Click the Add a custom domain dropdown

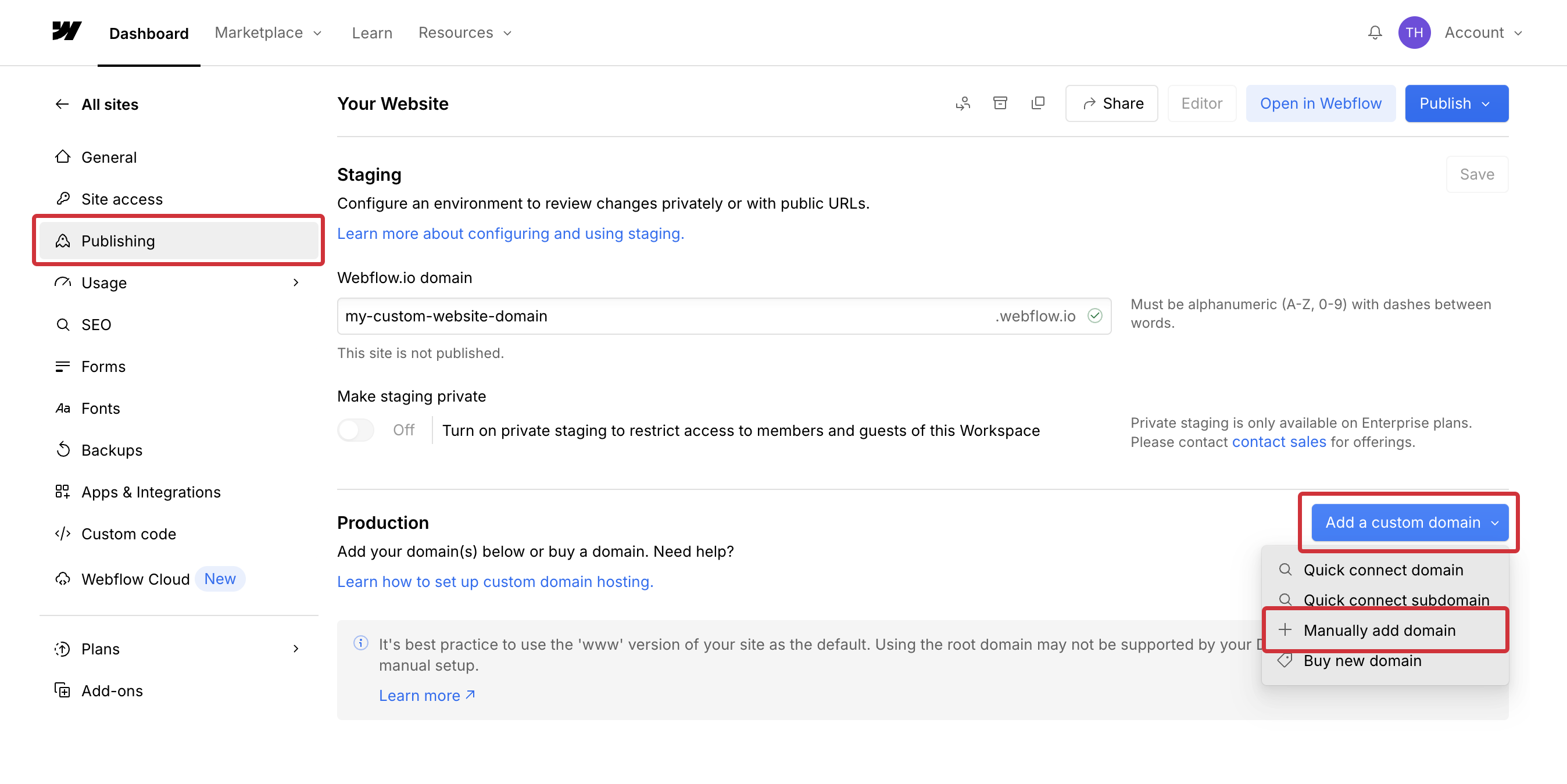coord(1409,522)
